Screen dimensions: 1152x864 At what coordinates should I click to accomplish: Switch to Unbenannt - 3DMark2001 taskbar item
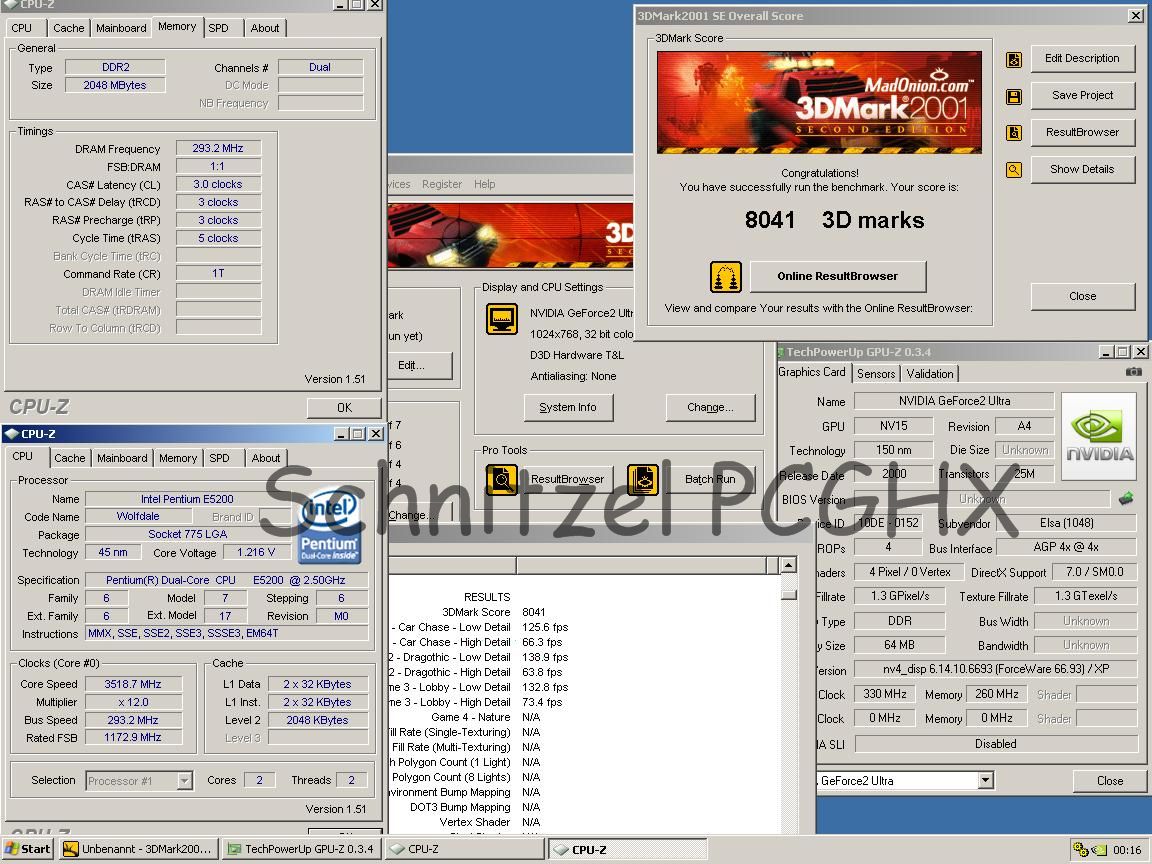point(140,849)
